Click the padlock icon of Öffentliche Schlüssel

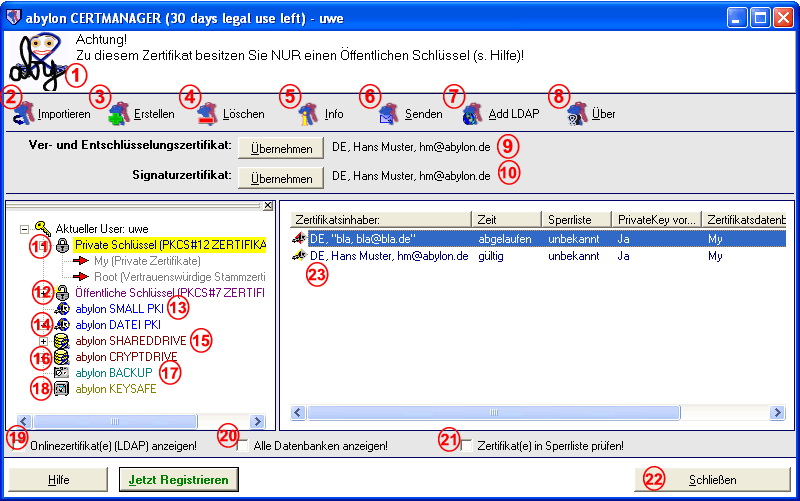62,293
